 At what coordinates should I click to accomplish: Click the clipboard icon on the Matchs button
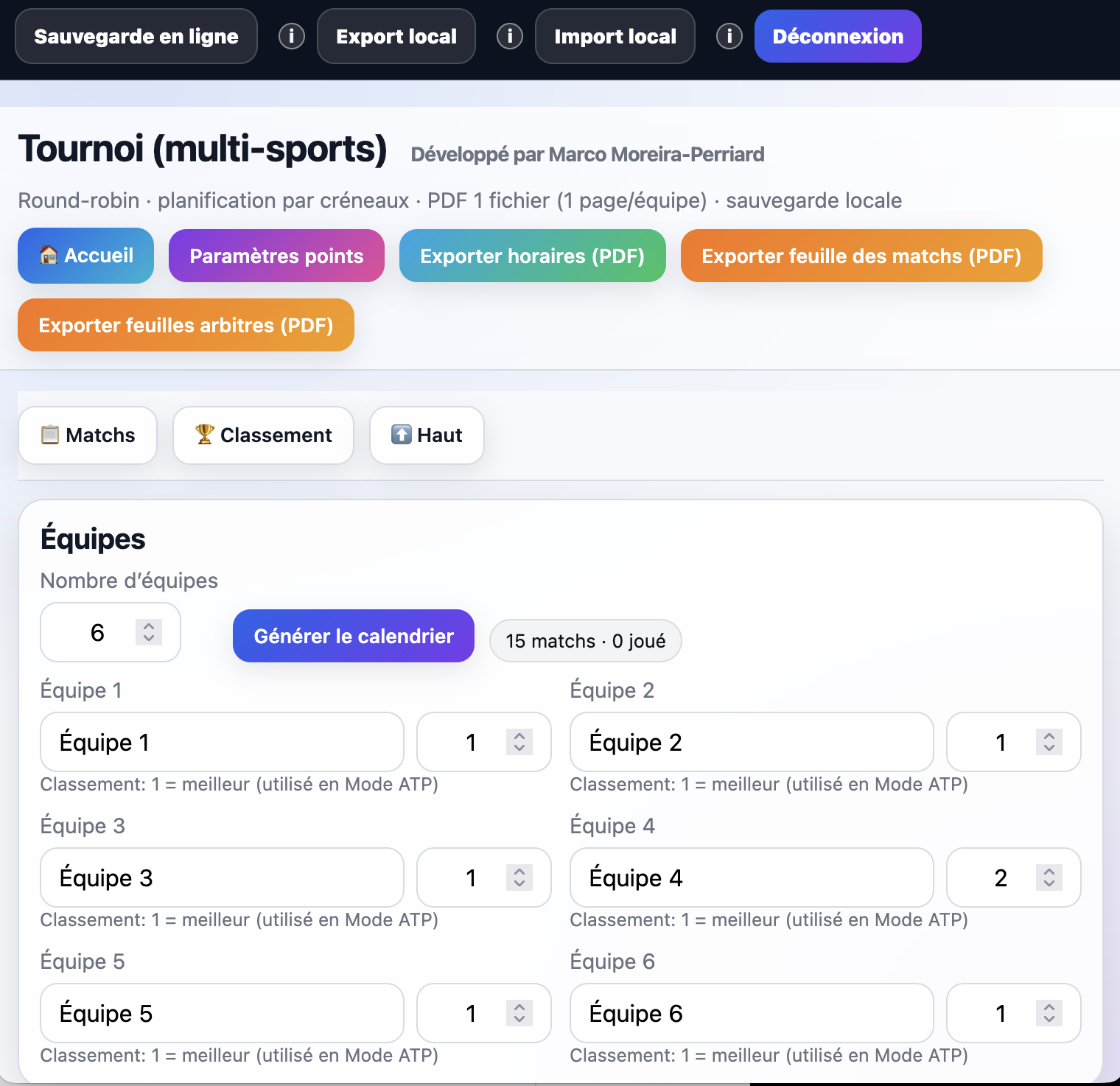[50, 435]
